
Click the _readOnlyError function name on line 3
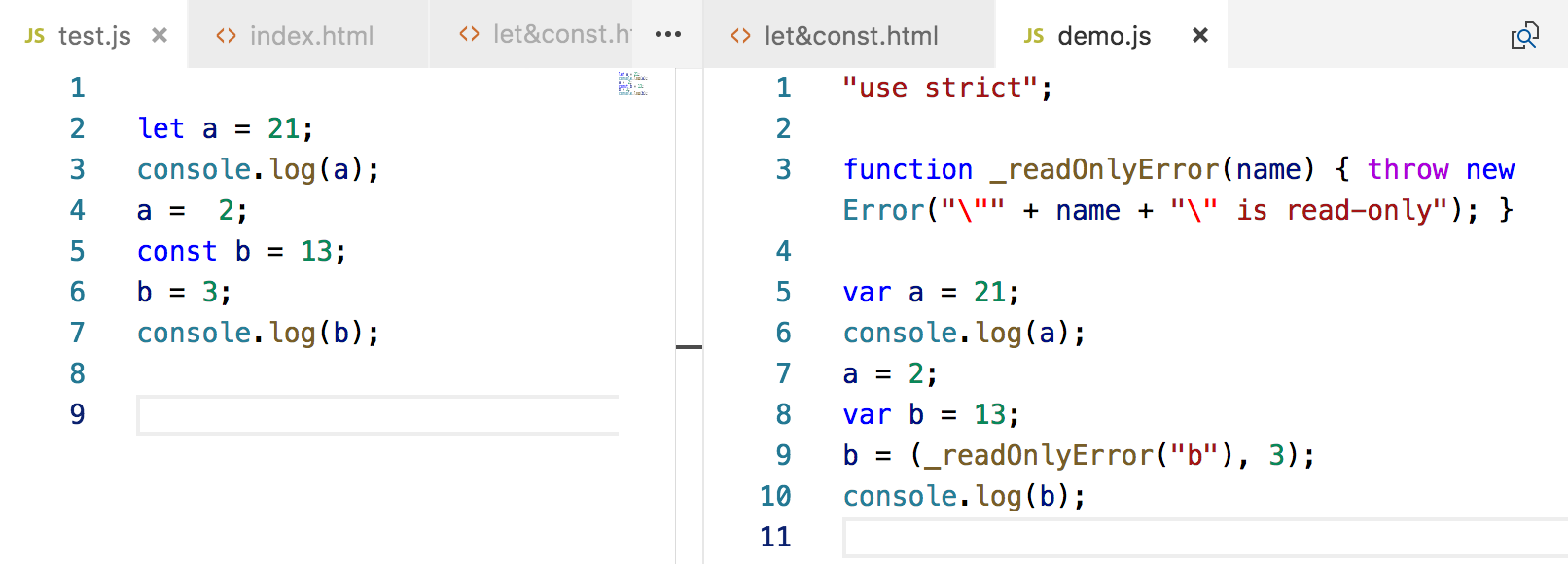tap(1104, 170)
